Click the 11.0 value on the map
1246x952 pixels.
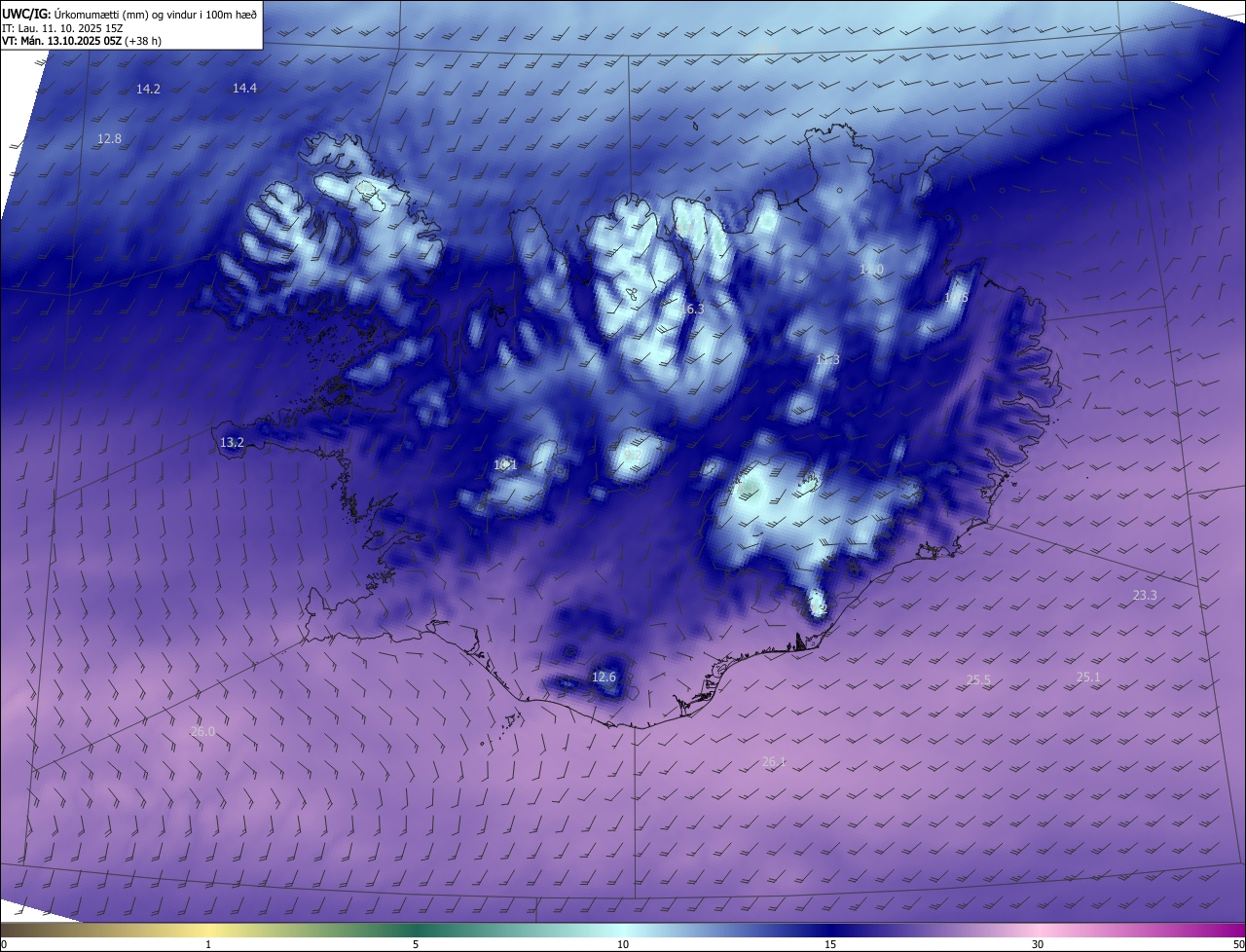pos(870,269)
